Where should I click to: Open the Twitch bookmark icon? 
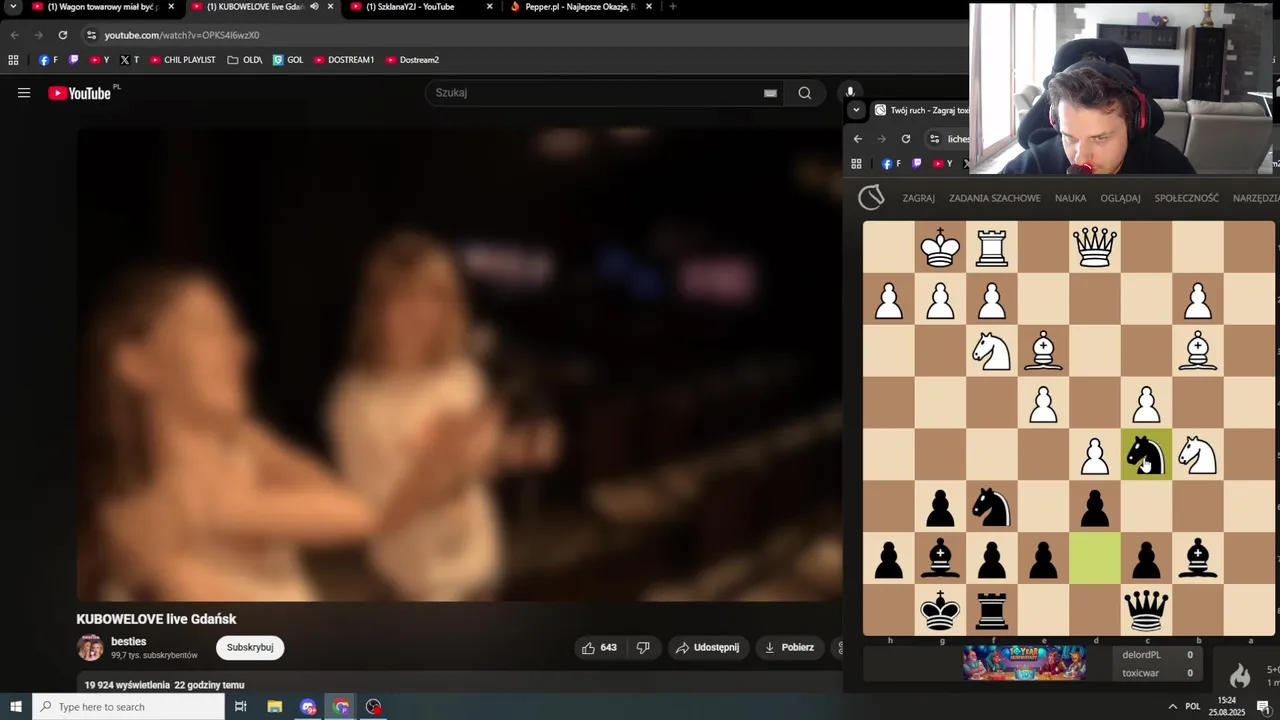[74, 60]
